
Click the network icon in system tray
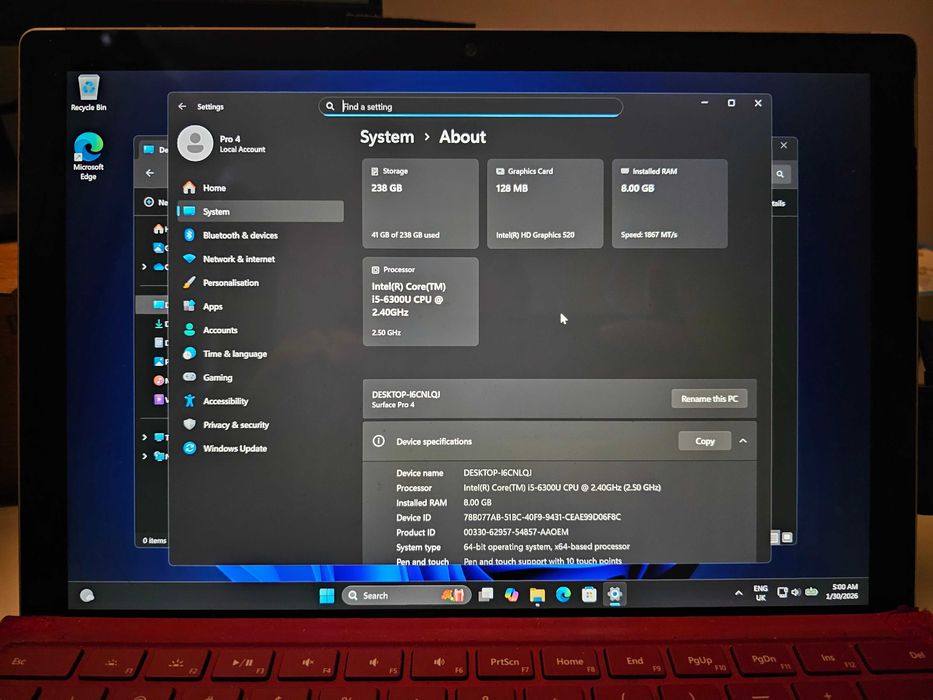pyautogui.click(x=782, y=592)
